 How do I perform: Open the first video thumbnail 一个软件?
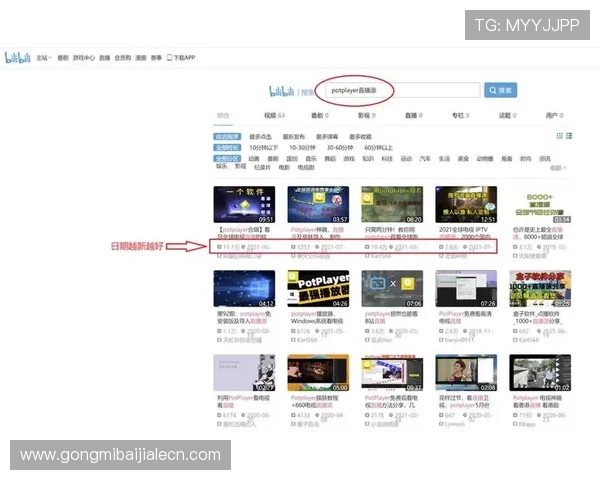244,204
